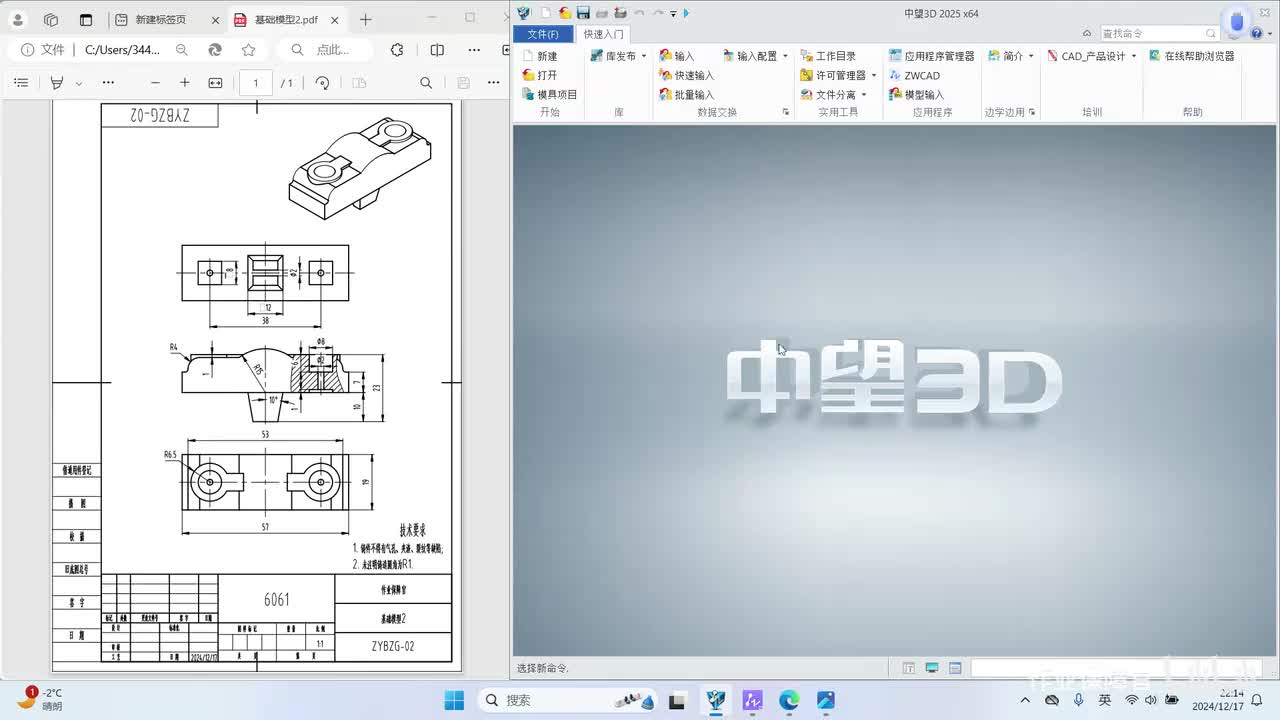
Task: Switch to the 新建标签页 browser tab
Action: [x=166, y=19]
